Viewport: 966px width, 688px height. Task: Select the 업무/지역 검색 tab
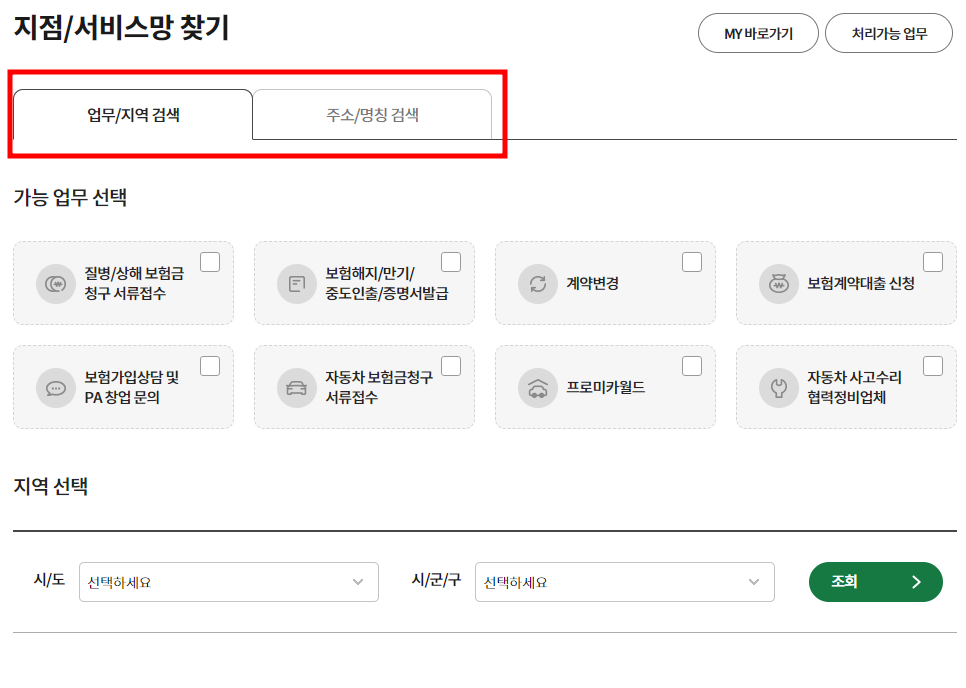tap(133, 114)
